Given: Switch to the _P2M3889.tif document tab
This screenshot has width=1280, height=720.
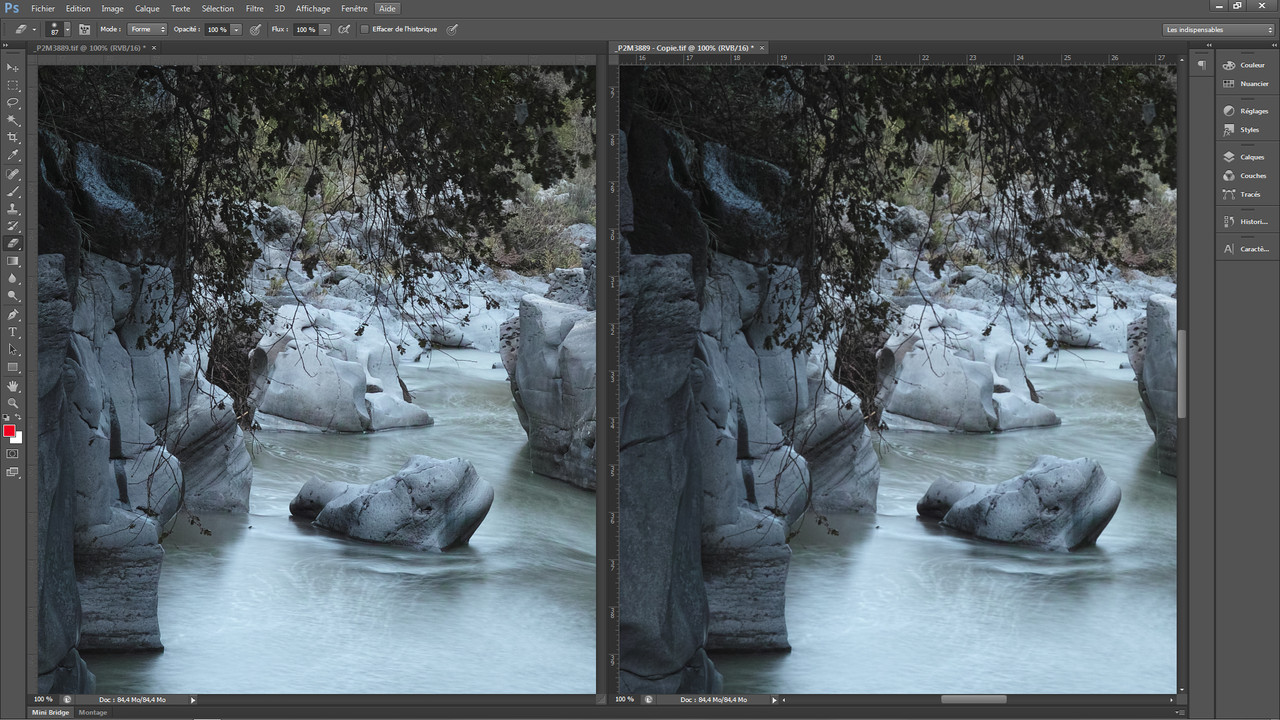Looking at the screenshot, I should tap(90, 47).
